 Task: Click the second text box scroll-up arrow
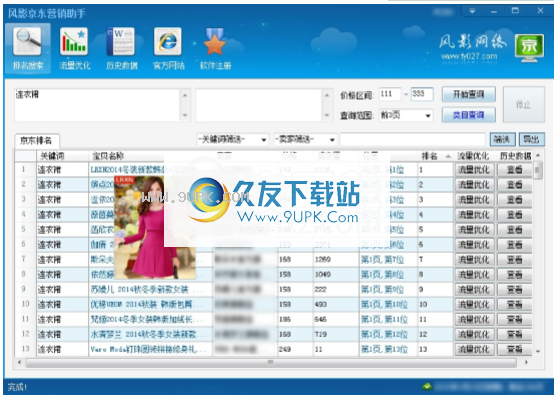pyautogui.click(x=327, y=95)
